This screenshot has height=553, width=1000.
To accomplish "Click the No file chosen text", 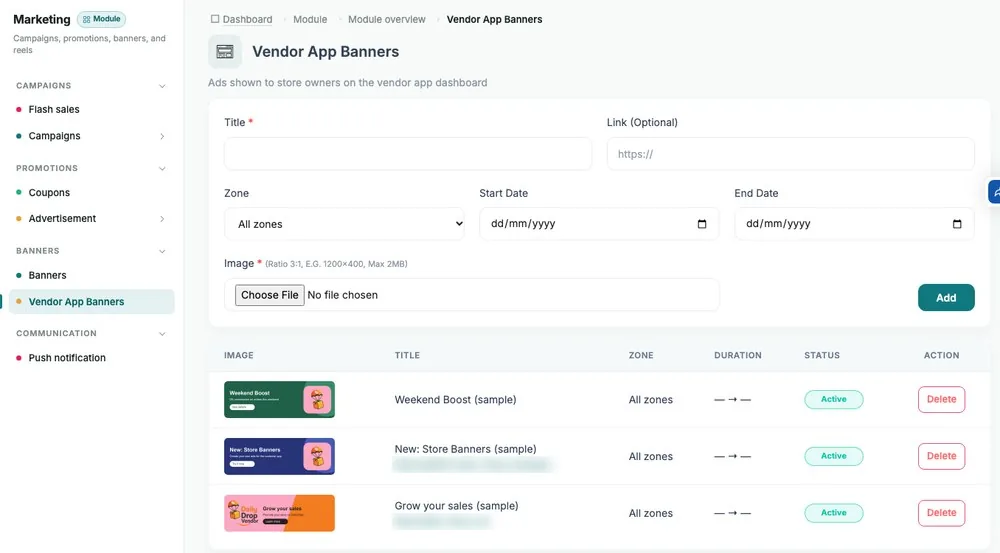I will click(x=342, y=295).
